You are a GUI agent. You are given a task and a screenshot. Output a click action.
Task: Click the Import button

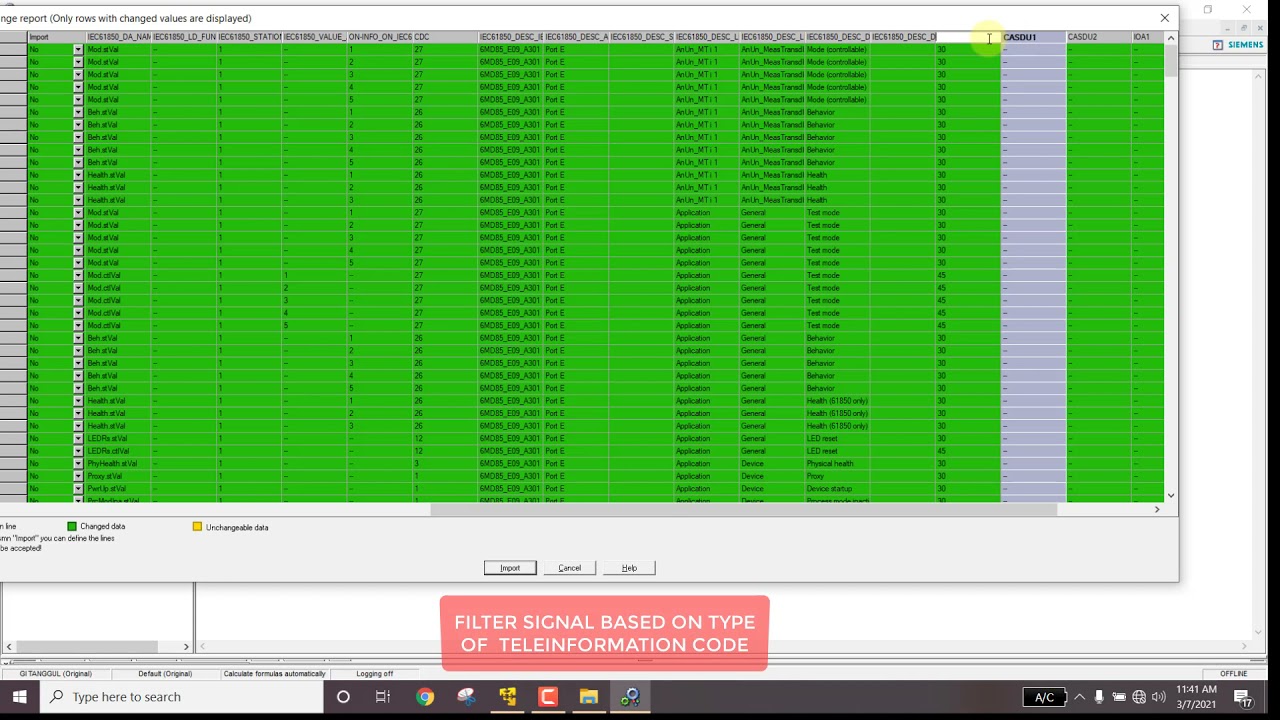pos(510,568)
